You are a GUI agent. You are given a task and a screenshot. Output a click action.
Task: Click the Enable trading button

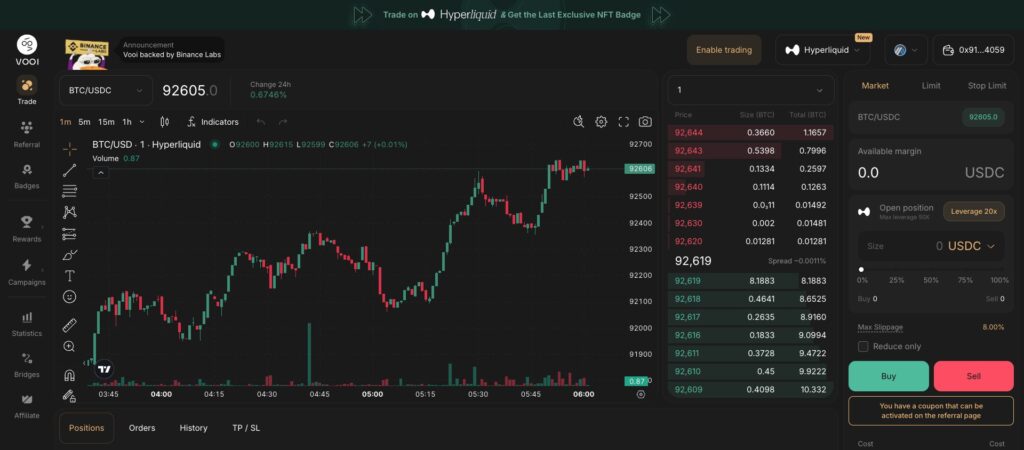click(724, 50)
